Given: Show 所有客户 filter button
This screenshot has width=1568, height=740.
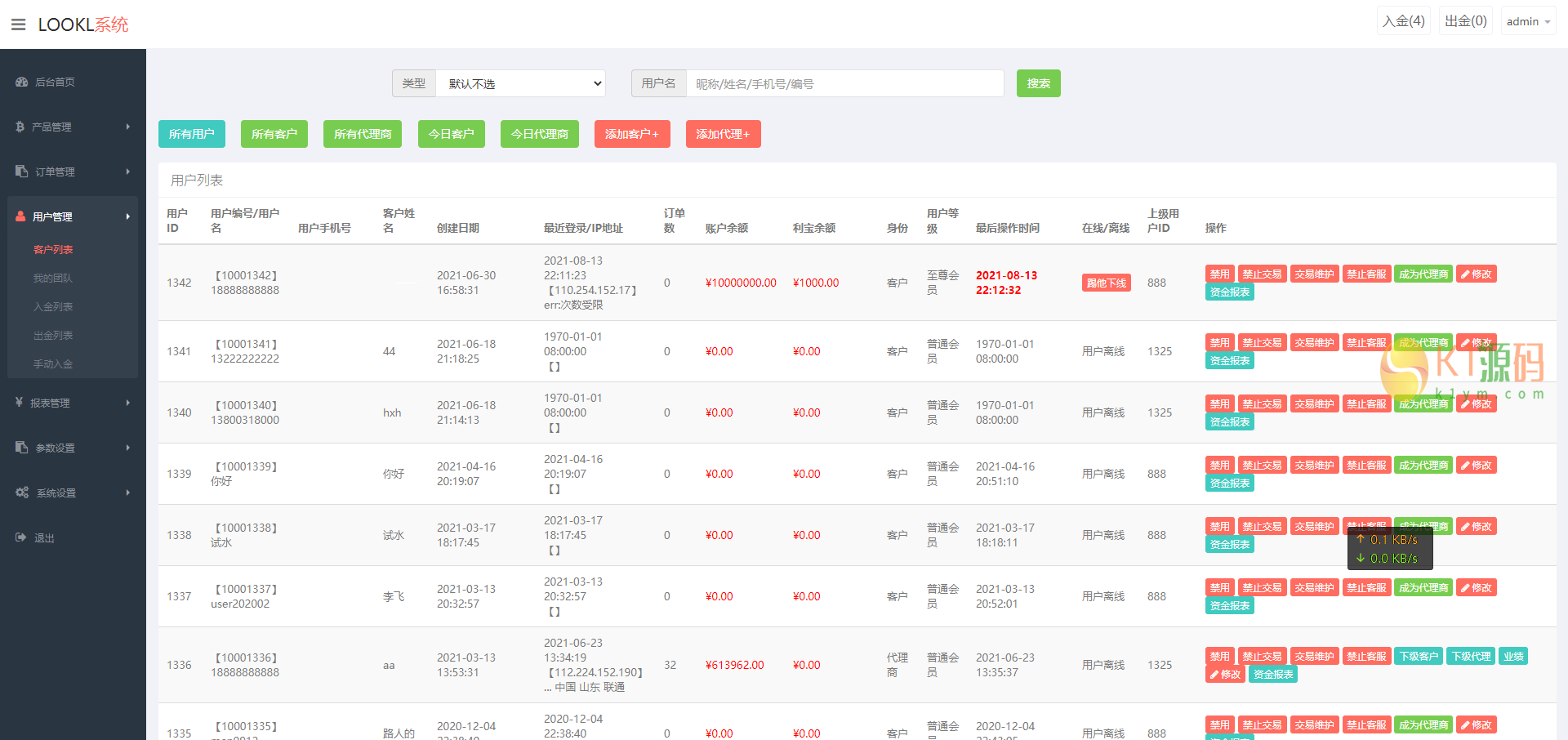Looking at the screenshot, I should pos(274,134).
